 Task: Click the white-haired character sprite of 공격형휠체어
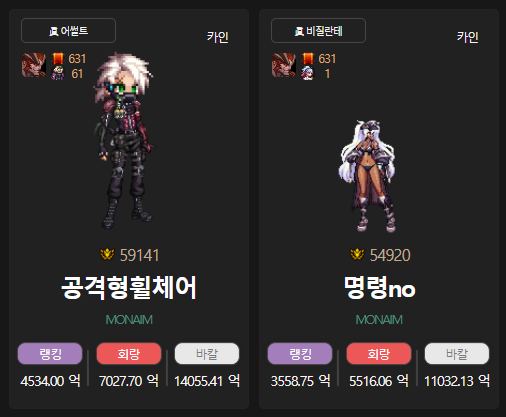coord(125,140)
